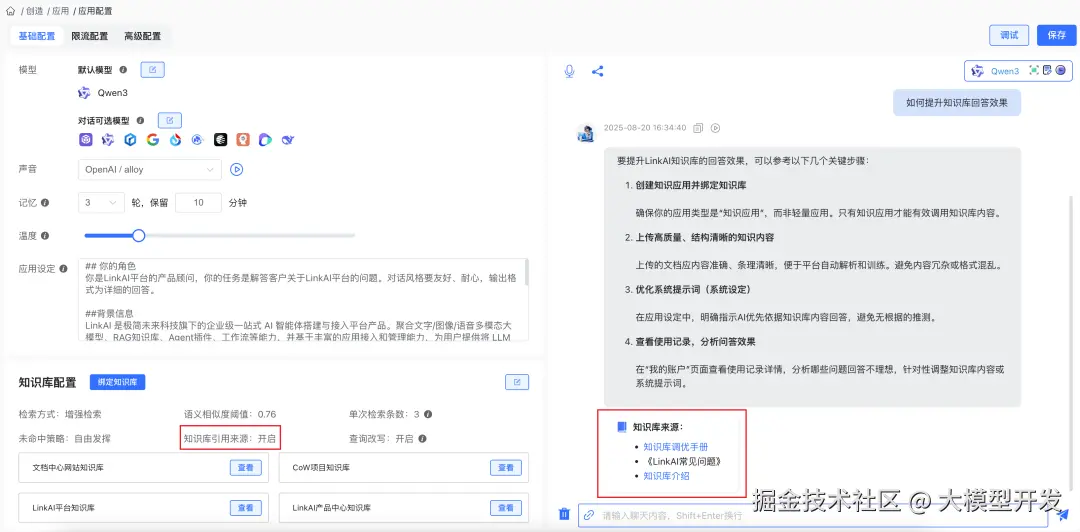This screenshot has width=1080, height=532.
Task: Click the 绑定知识库 button
Action: click(x=118, y=382)
